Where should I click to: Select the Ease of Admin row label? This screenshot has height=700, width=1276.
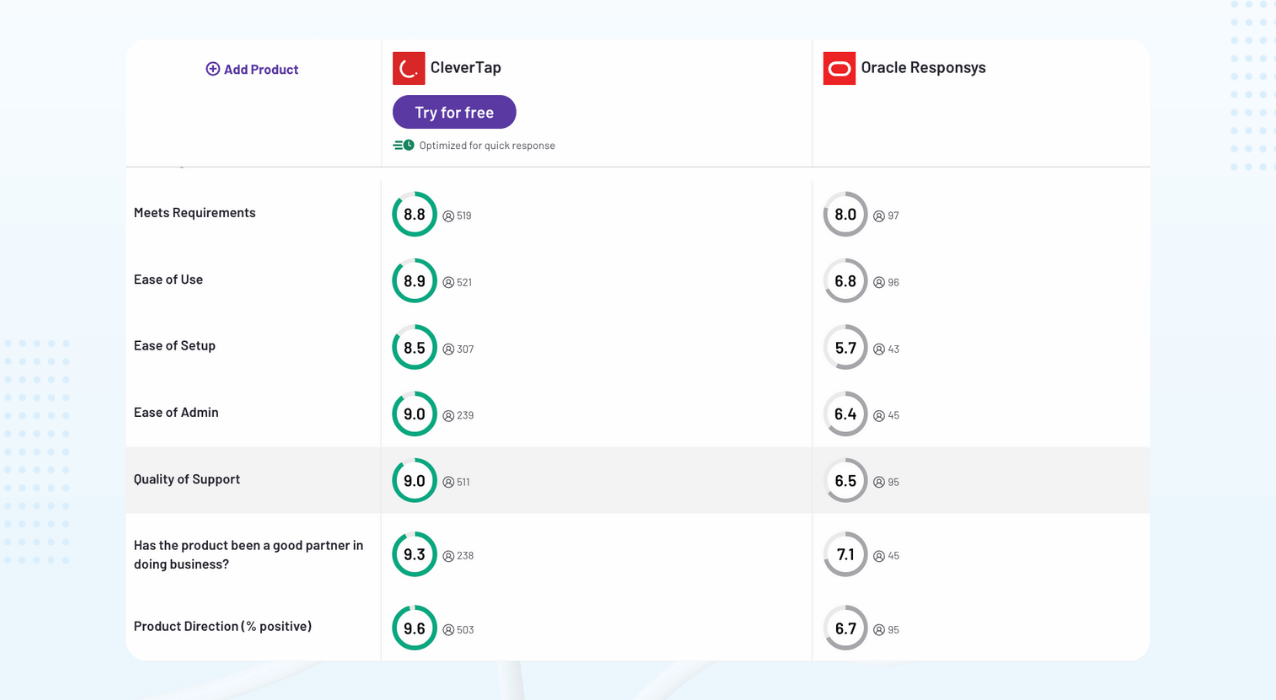(176, 412)
